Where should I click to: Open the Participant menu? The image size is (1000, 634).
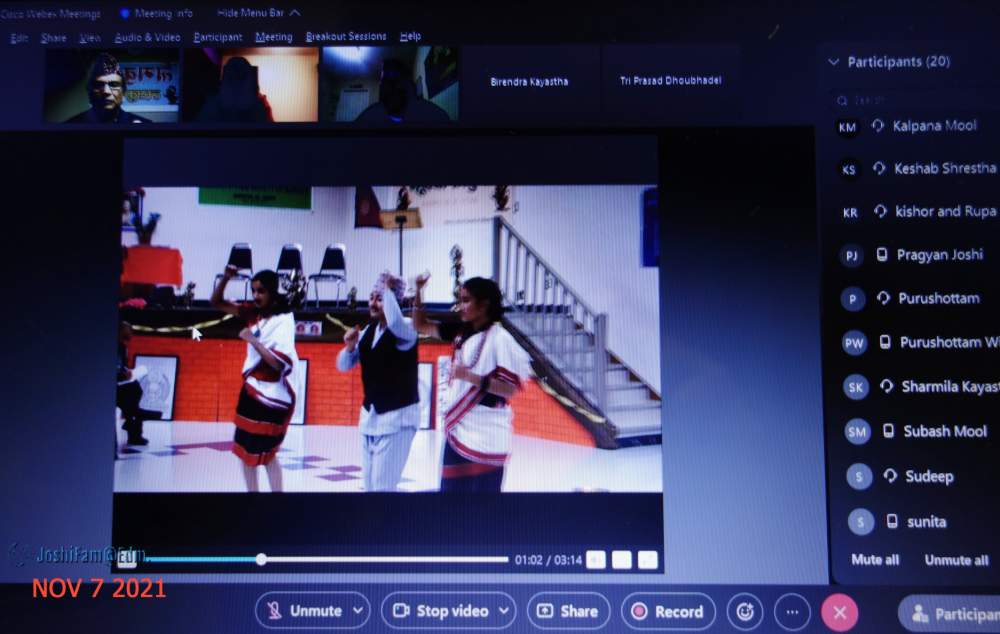pyautogui.click(x=217, y=37)
